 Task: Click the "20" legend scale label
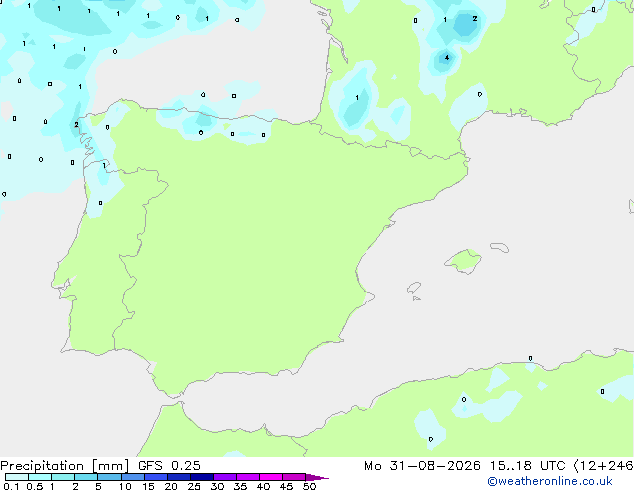(x=171, y=486)
